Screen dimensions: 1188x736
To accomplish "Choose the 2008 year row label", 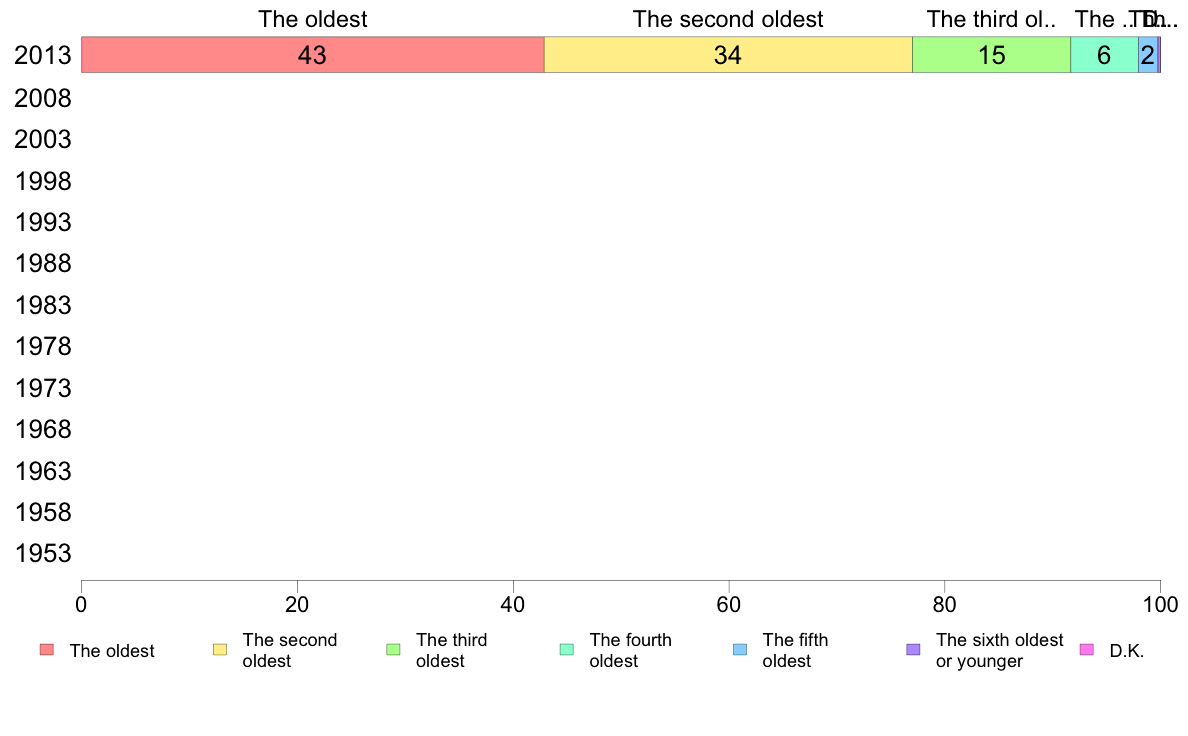I will coord(42,99).
